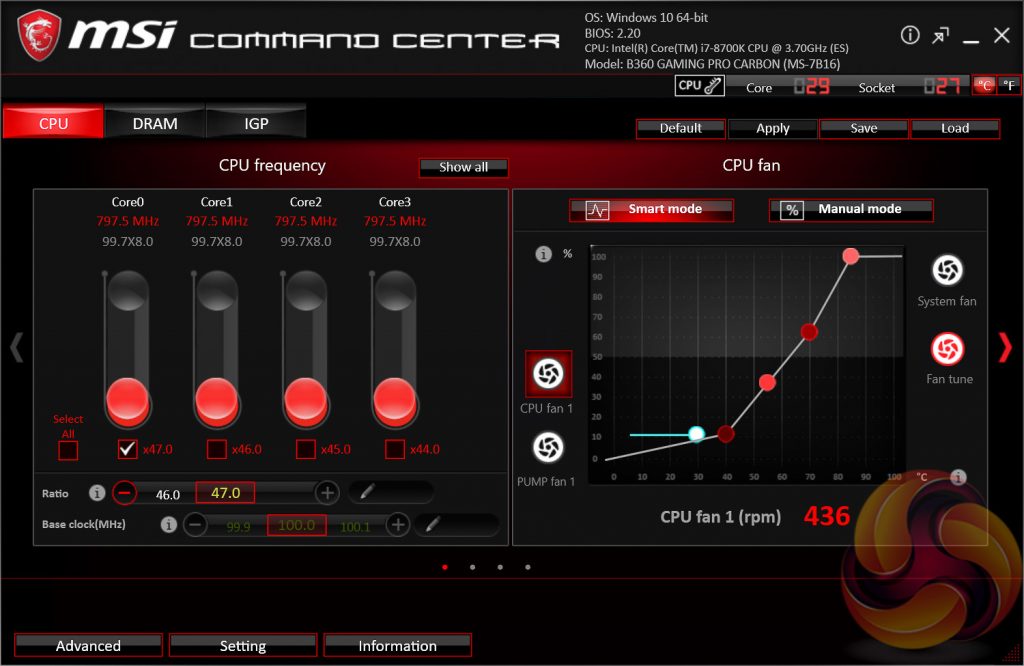Click the fan curve point near 38%
1024x666 pixels.
click(767, 383)
